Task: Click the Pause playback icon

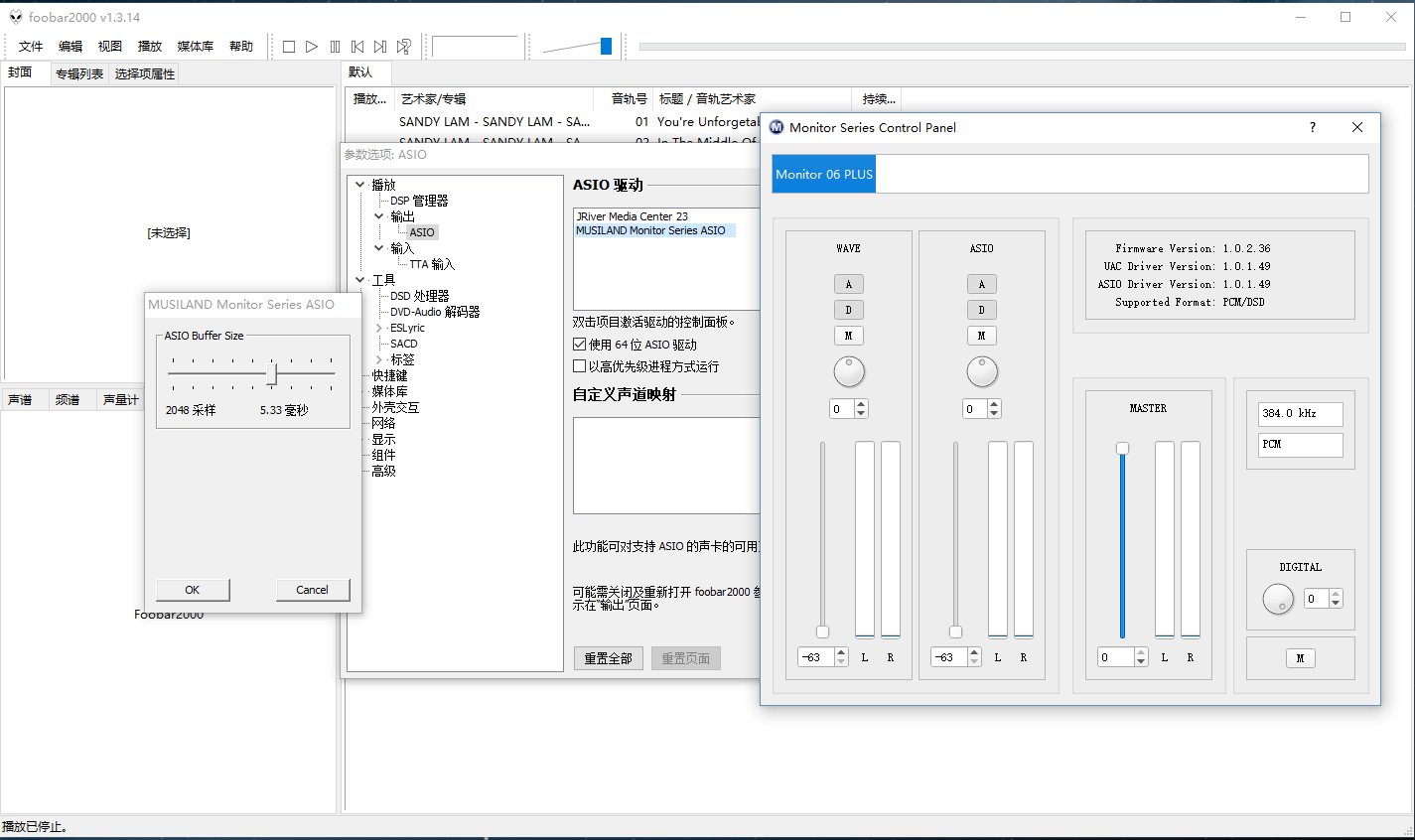Action: coord(335,47)
